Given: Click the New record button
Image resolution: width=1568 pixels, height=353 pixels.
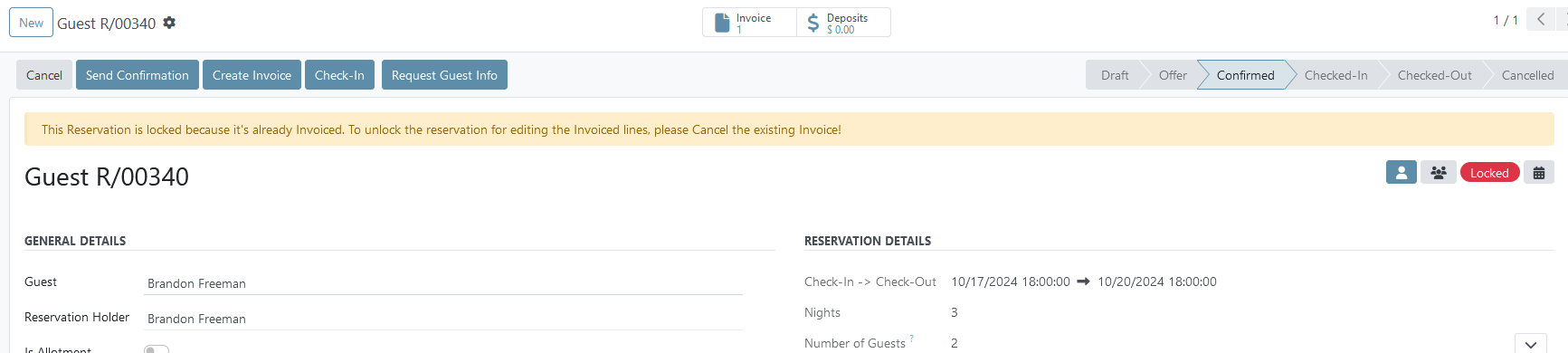Looking at the screenshot, I should pyautogui.click(x=32, y=23).
